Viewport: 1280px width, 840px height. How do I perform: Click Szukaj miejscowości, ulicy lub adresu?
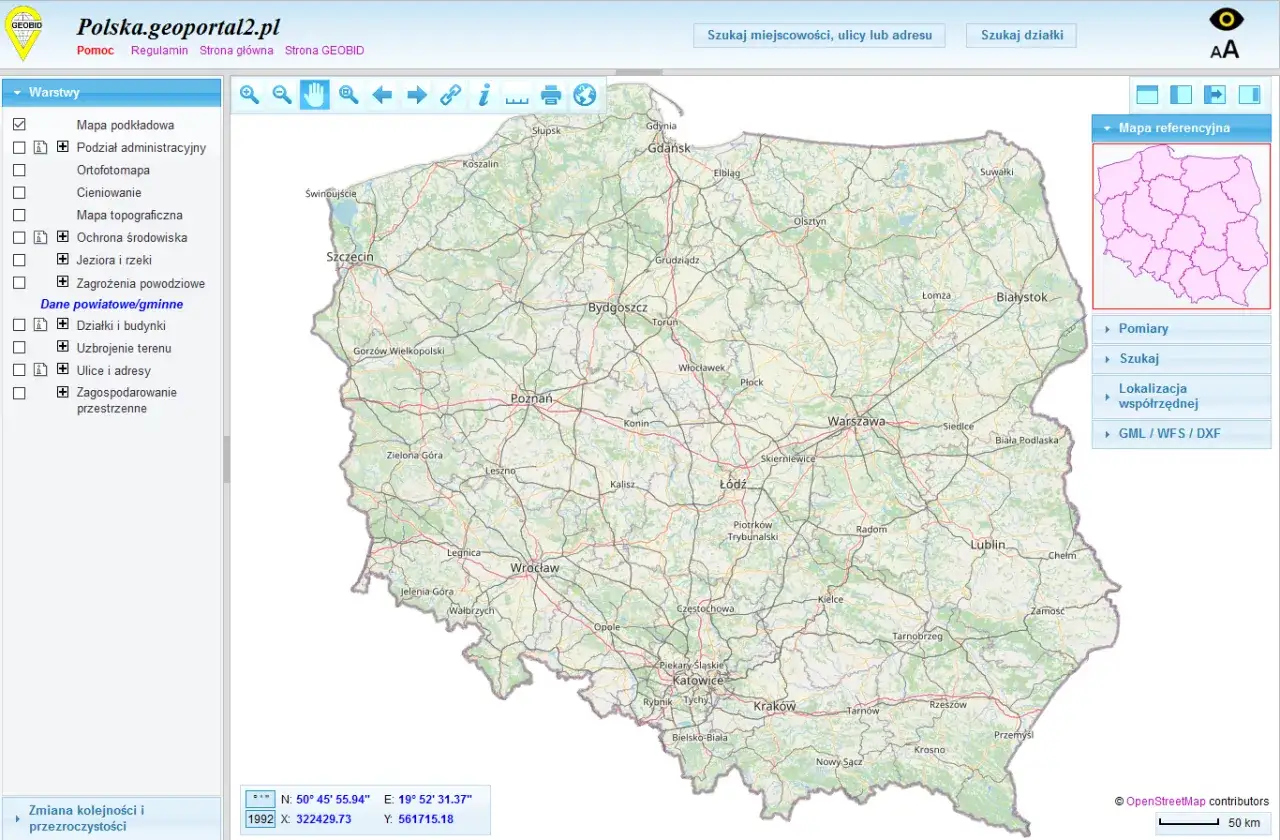[819, 35]
